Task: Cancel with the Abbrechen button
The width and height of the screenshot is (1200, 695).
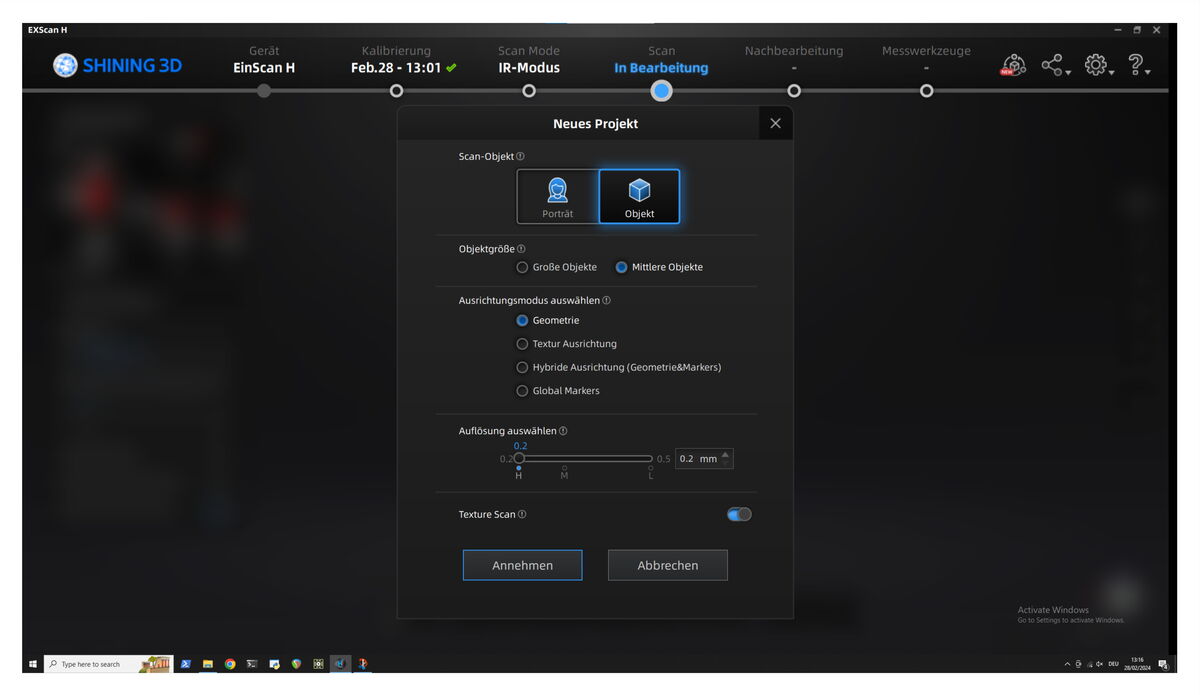Action: click(x=668, y=565)
